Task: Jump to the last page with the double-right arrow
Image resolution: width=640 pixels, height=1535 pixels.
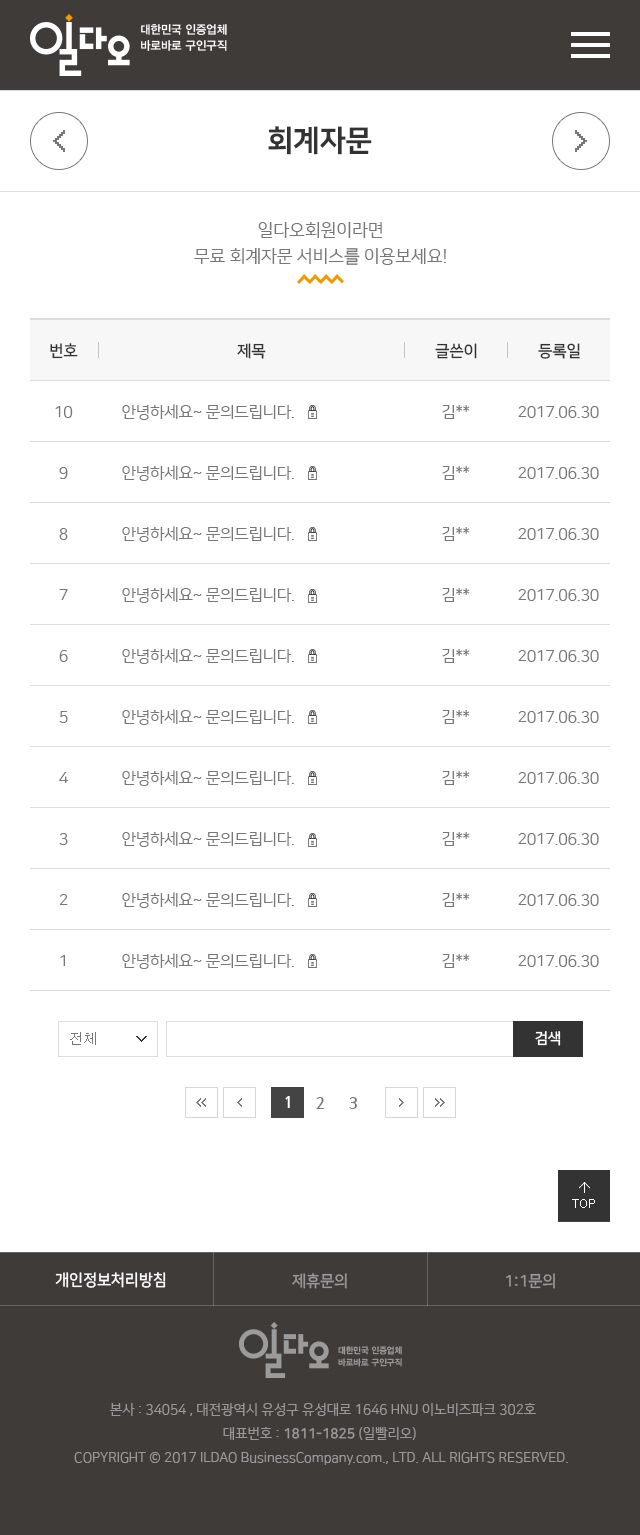Action: tap(439, 1102)
